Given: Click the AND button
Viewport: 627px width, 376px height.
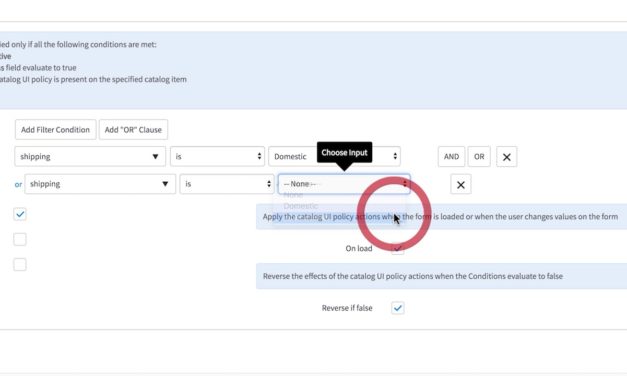Looking at the screenshot, I should (x=451, y=156).
